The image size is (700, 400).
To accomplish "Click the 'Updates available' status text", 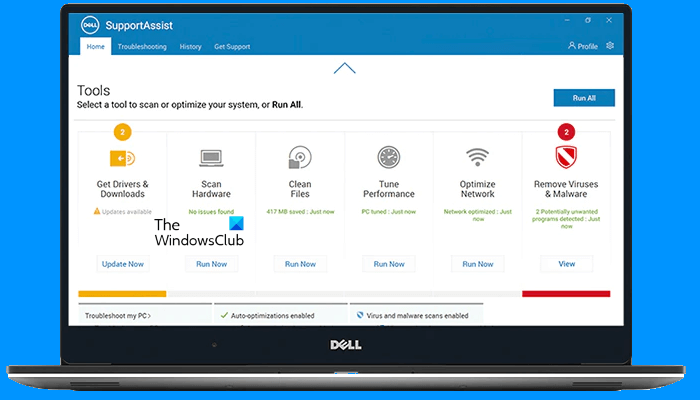I will [127, 212].
